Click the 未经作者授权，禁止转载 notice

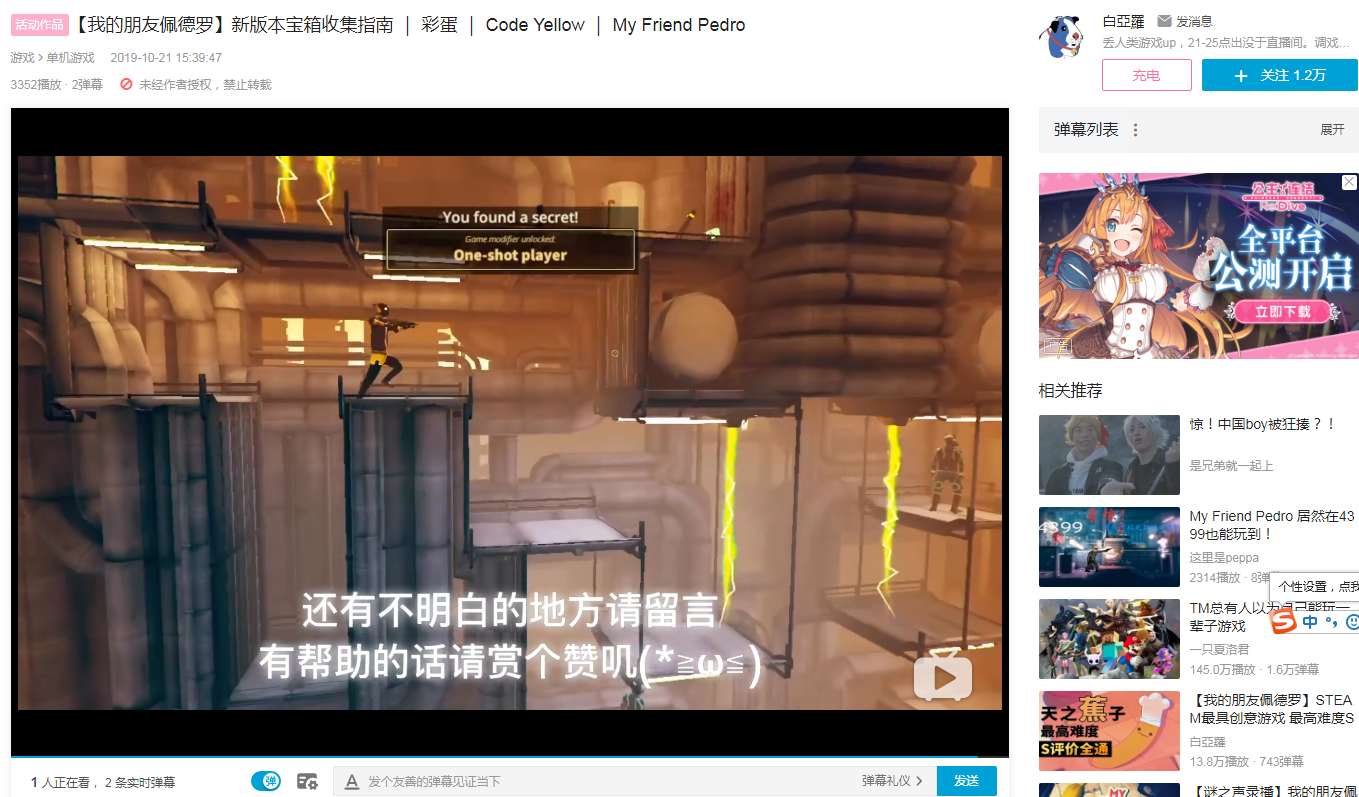tap(205, 85)
